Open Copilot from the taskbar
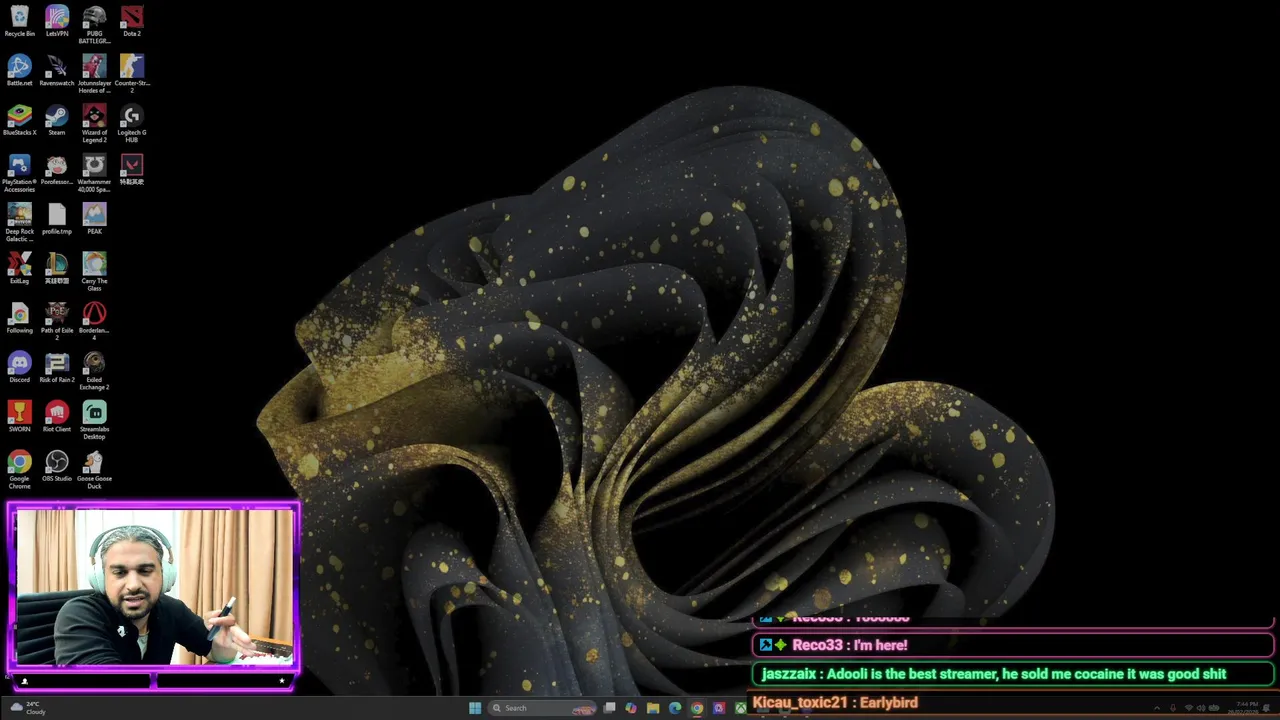This screenshot has height=720, width=1280. pyautogui.click(x=631, y=708)
